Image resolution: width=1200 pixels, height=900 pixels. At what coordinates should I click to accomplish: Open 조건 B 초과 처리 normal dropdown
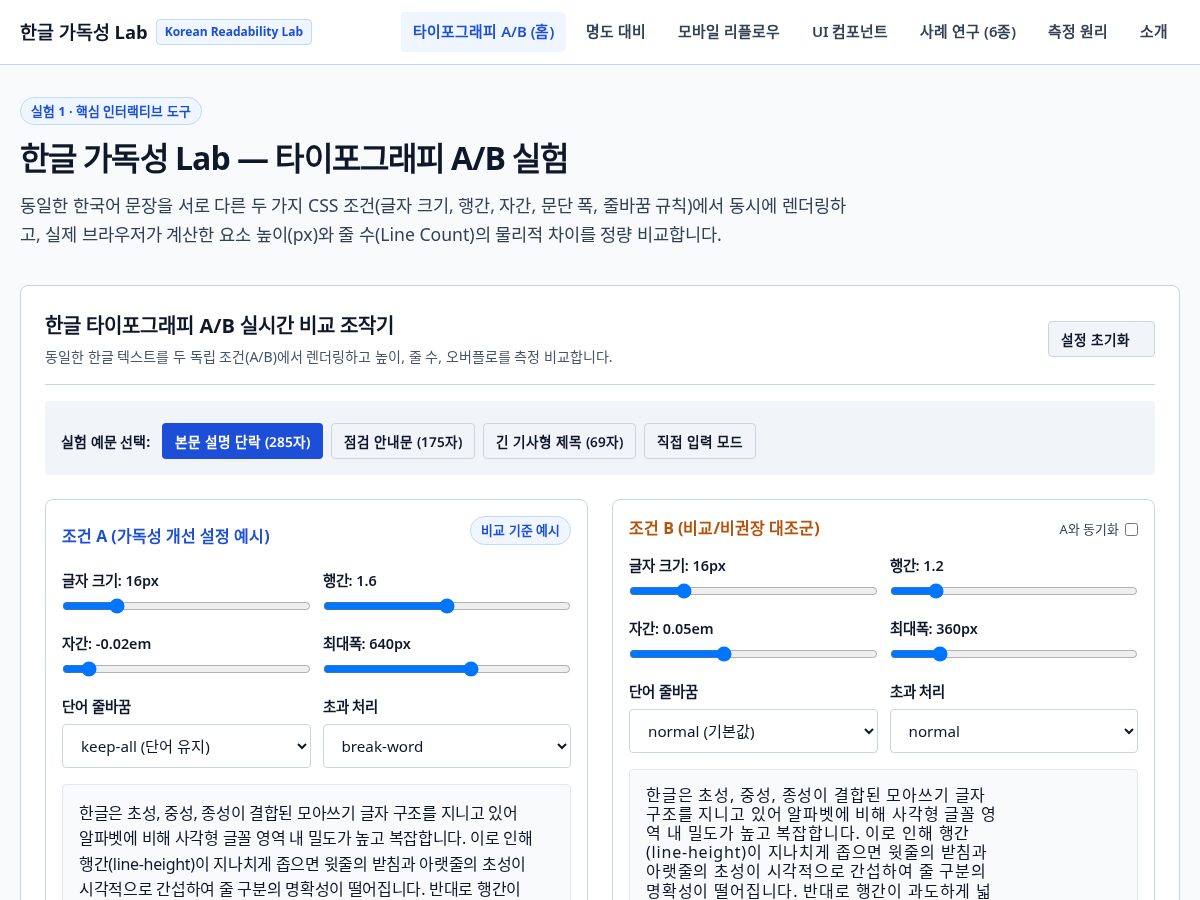pos(1014,731)
